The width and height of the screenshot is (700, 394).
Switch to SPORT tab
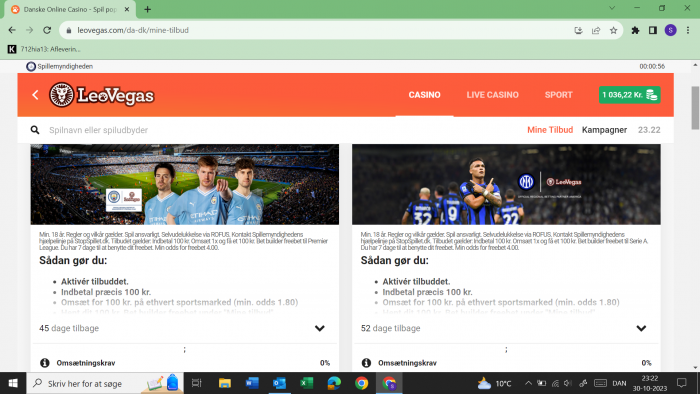[558, 95]
